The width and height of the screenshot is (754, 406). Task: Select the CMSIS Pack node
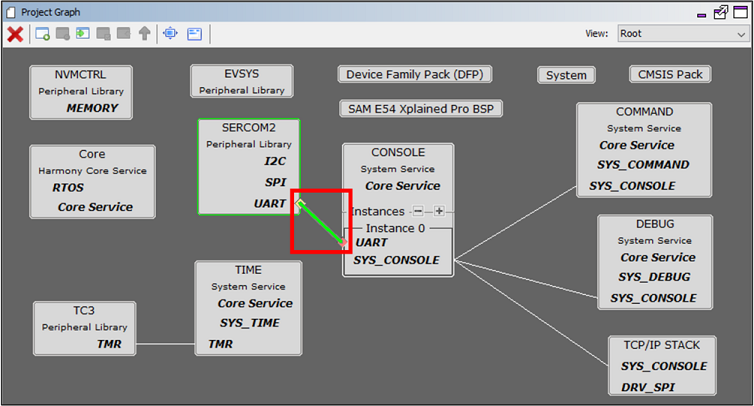pos(669,75)
